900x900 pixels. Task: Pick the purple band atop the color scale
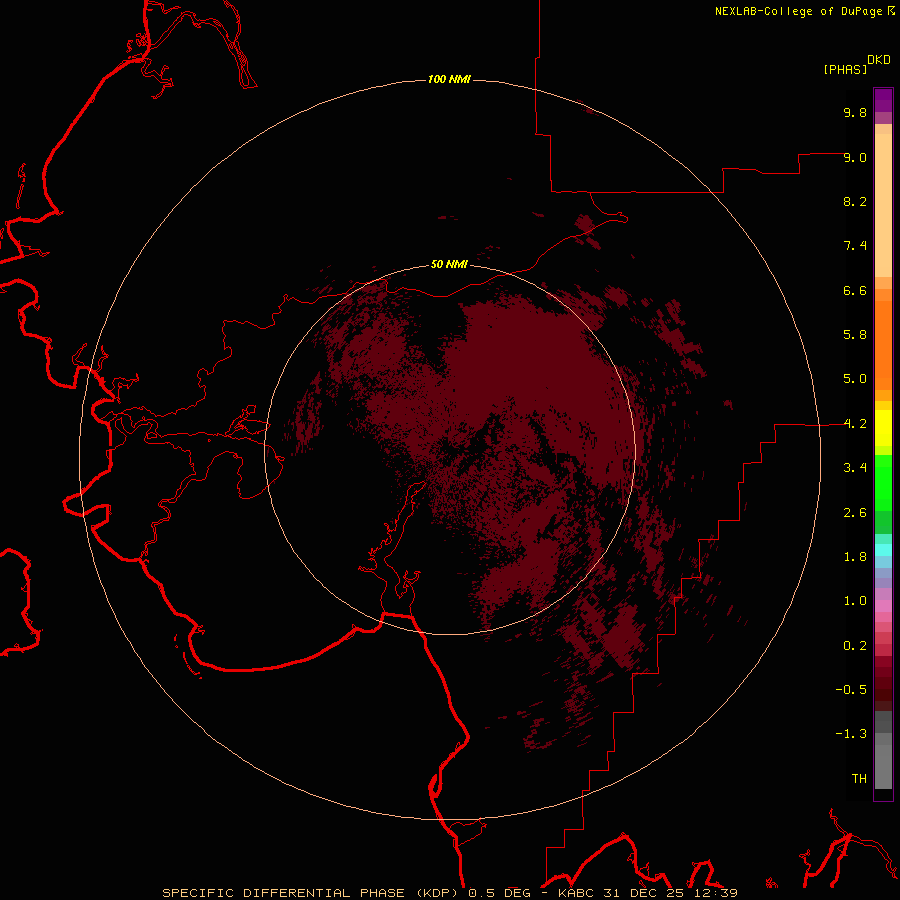tap(883, 100)
